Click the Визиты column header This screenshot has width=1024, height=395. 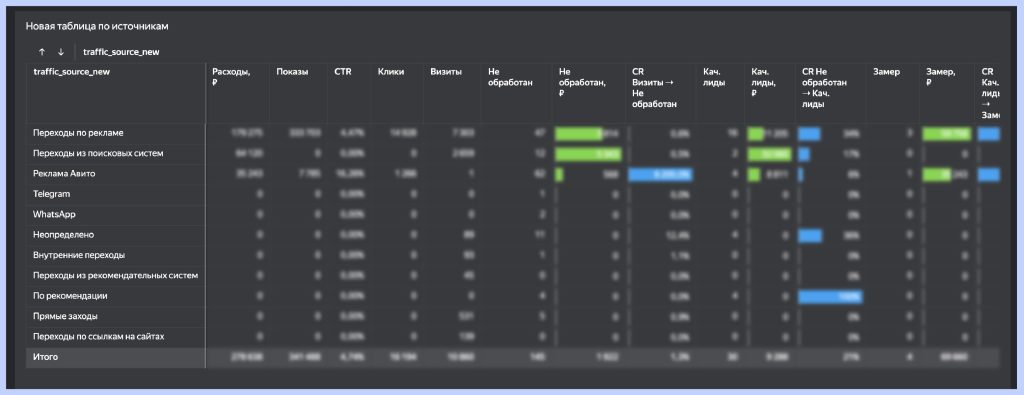[446, 72]
